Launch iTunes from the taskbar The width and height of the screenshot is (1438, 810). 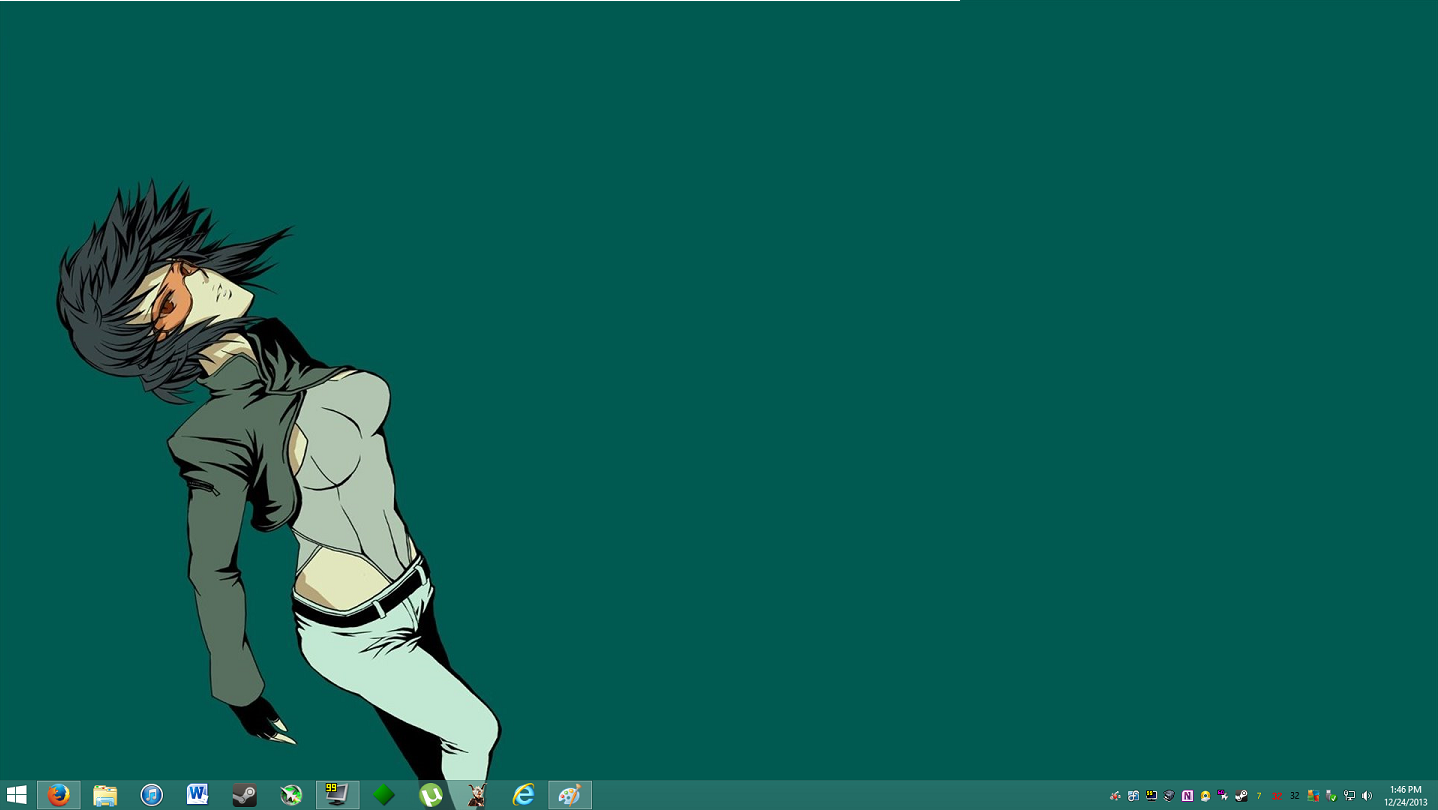(151, 795)
